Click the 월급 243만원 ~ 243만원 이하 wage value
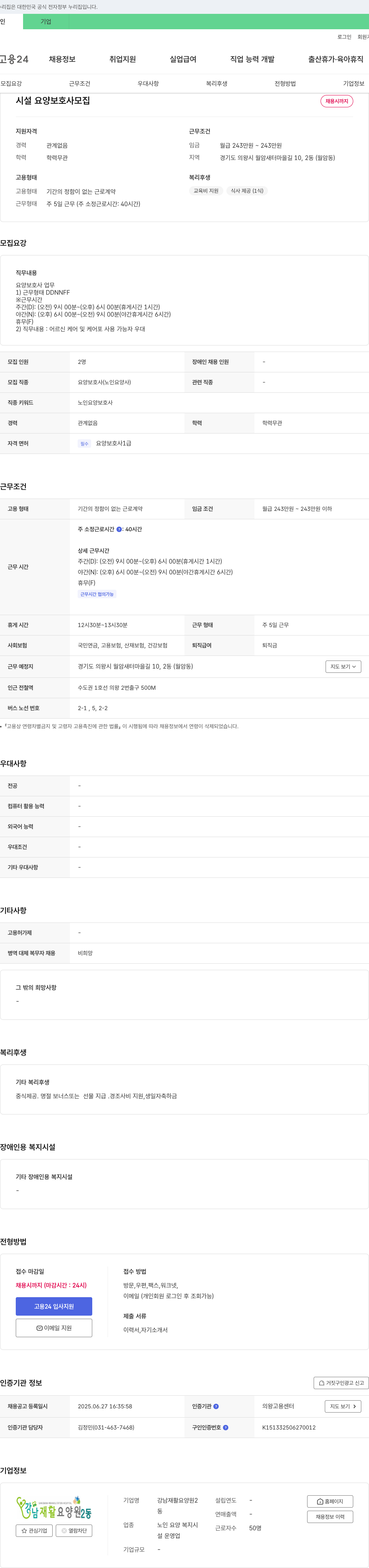This screenshot has width=369, height=1568. (297, 509)
